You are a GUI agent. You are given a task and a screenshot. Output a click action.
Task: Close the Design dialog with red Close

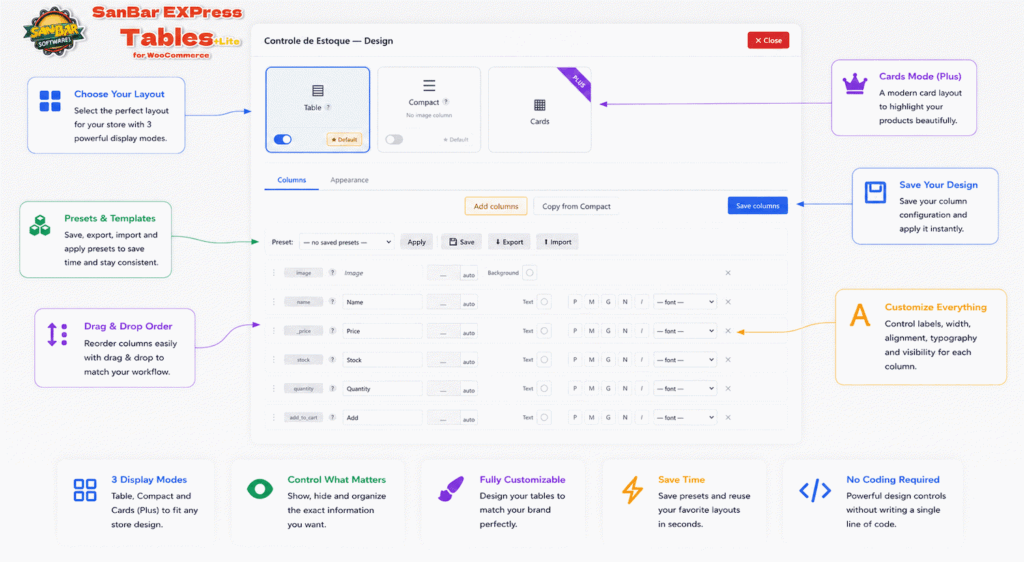(768, 40)
